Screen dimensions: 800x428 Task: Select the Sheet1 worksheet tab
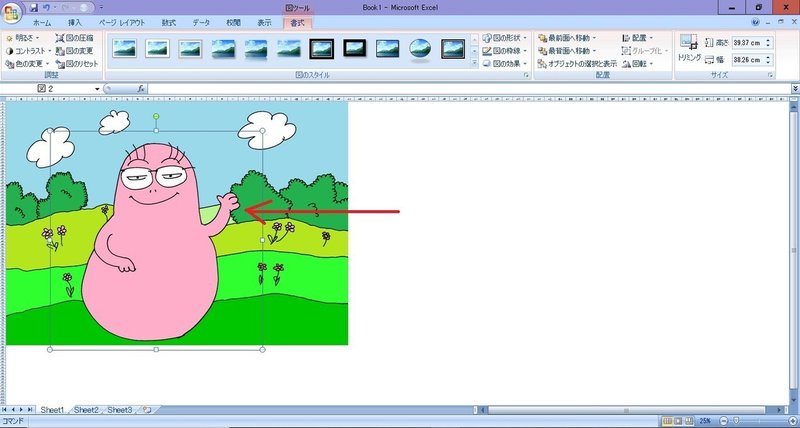[x=53, y=410]
